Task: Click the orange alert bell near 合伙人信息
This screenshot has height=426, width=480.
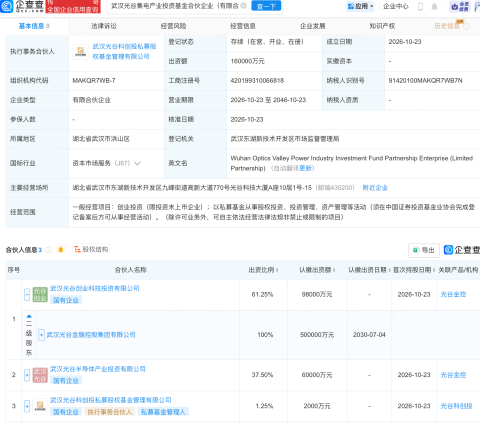Action: pyautogui.click(x=61, y=250)
